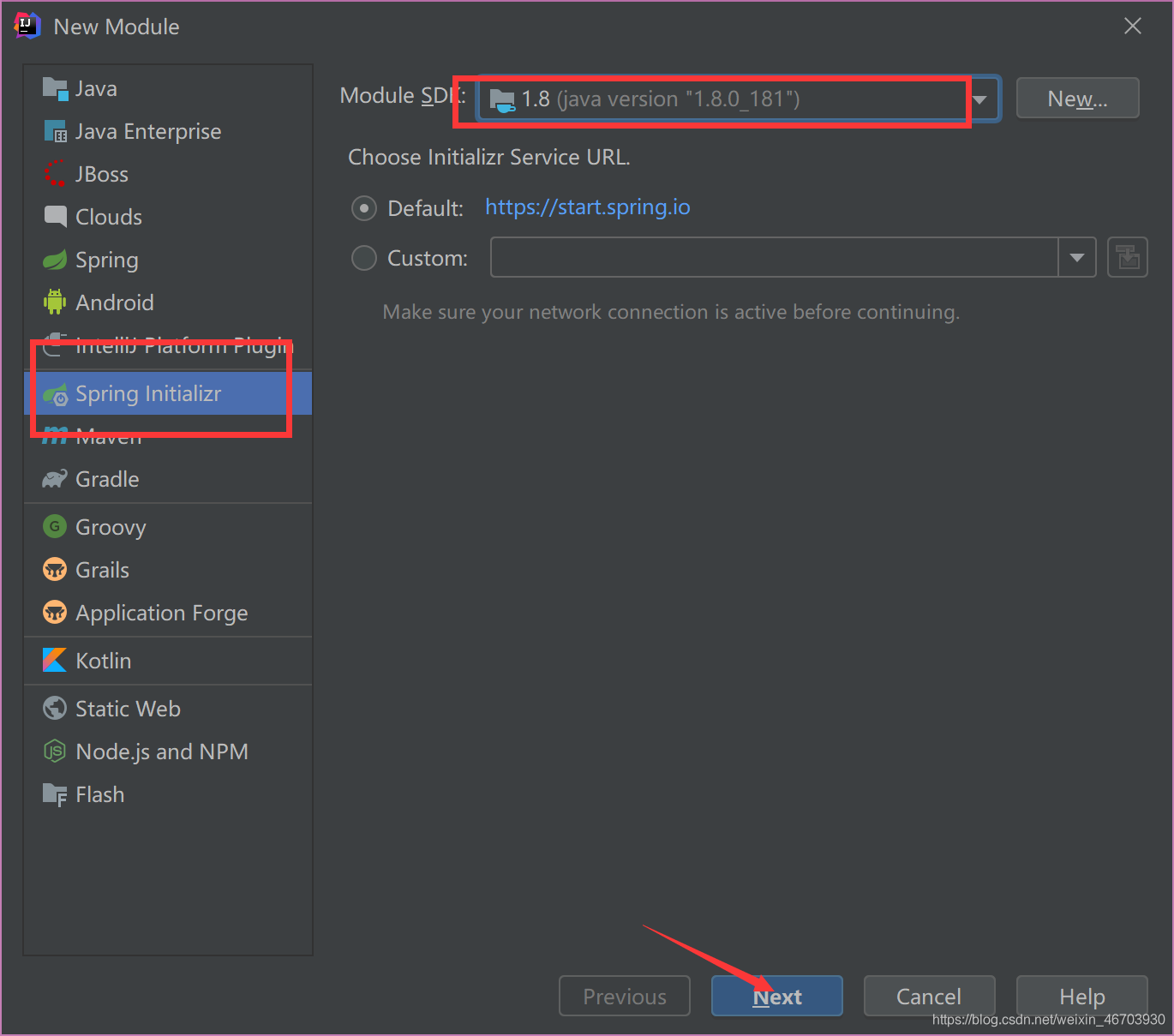Open the https://start.spring.io link
Screen dimensions: 1174x1036
pos(588,207)
